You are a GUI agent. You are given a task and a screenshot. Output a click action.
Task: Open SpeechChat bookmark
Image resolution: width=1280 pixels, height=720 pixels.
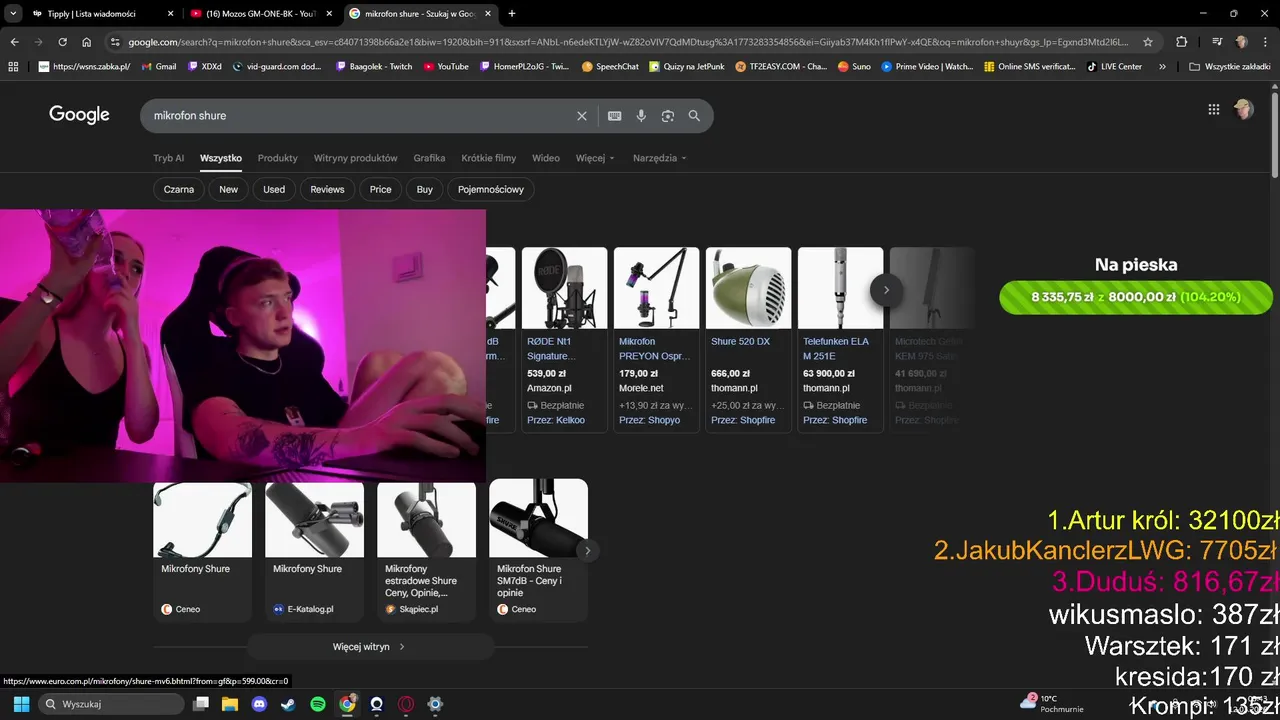(x=610, y=67)
